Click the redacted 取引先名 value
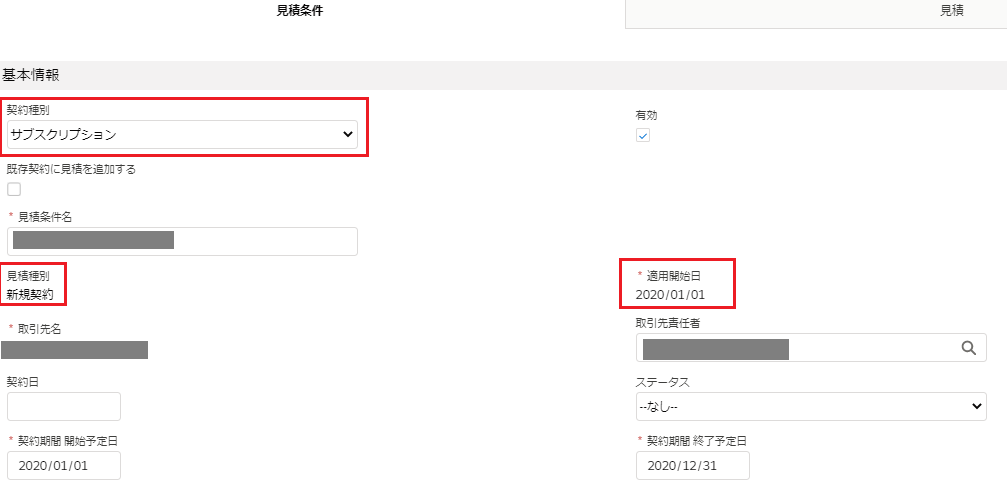Image resolution: width=1007 pixels, height=480 pixels. click(75, 349)
